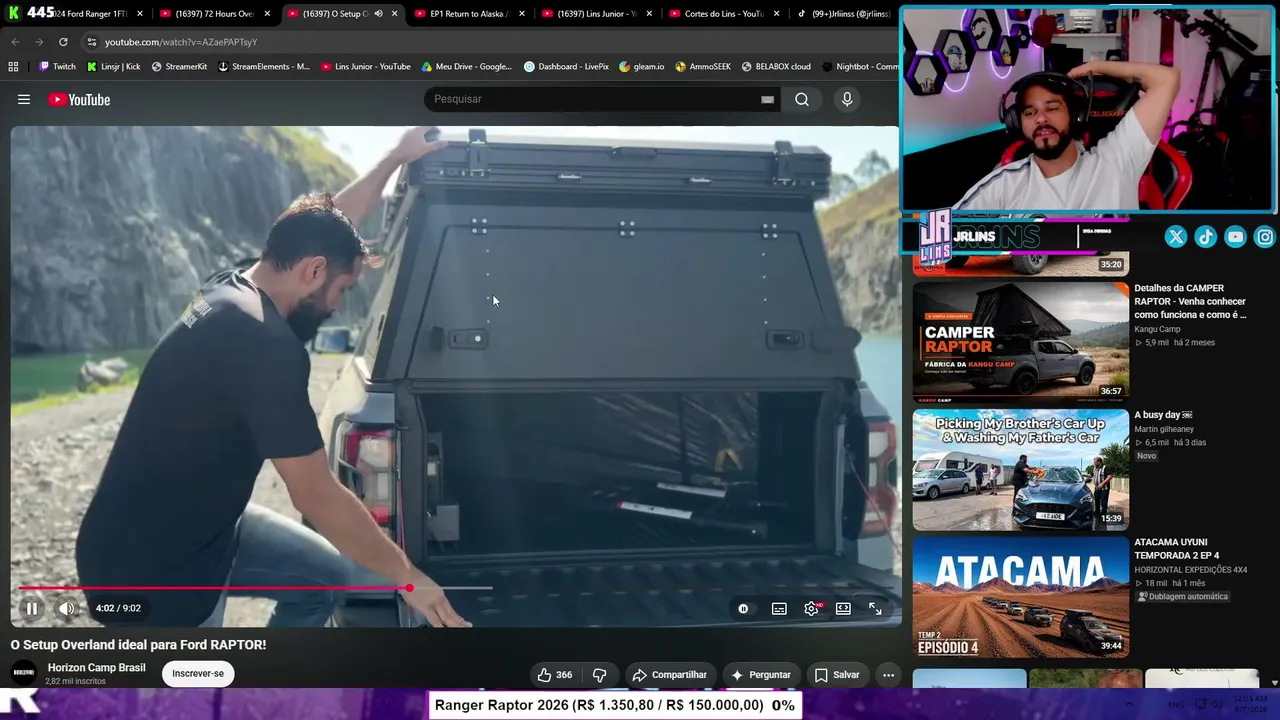Viewport: 1280px width, 720px height.
Task: Open the BELABOX cloud bookmark
Action: point(776,67)
